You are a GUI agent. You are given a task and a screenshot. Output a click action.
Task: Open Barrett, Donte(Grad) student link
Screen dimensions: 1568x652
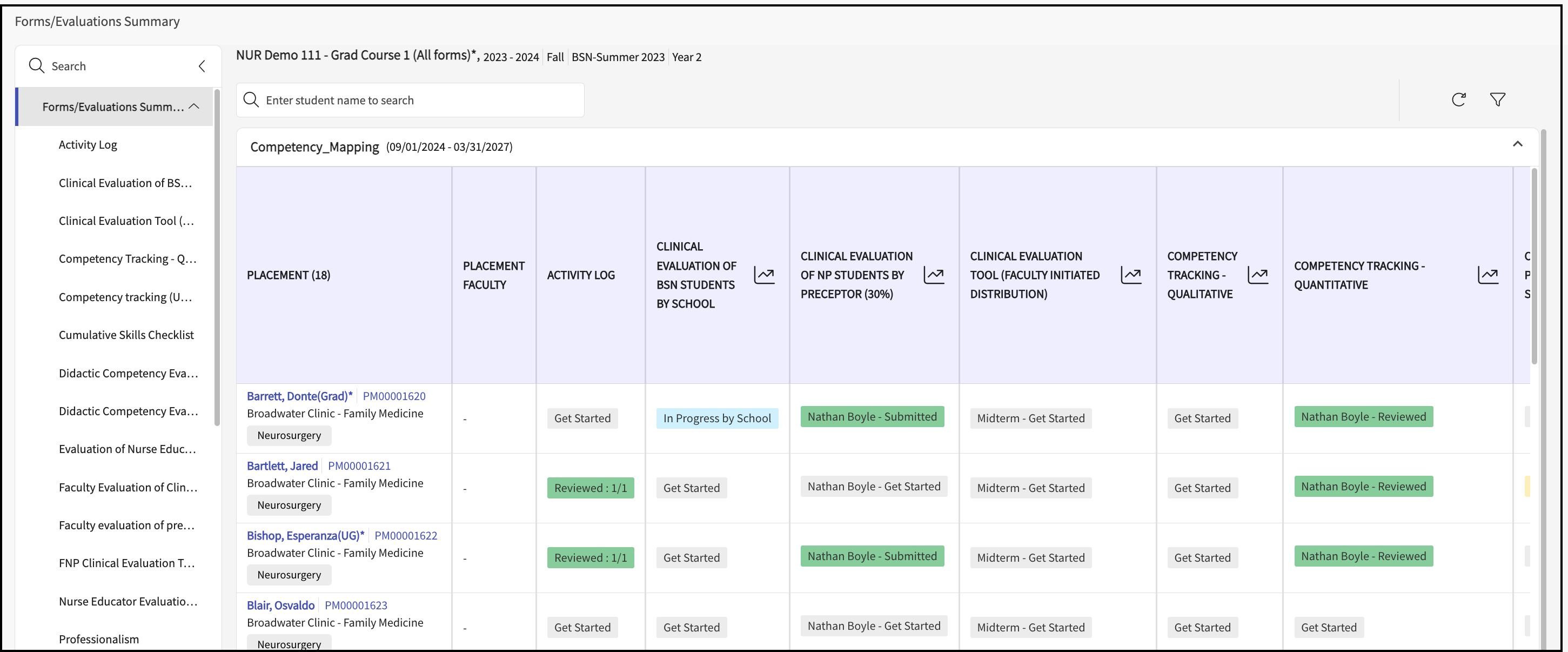coord(299,396)
